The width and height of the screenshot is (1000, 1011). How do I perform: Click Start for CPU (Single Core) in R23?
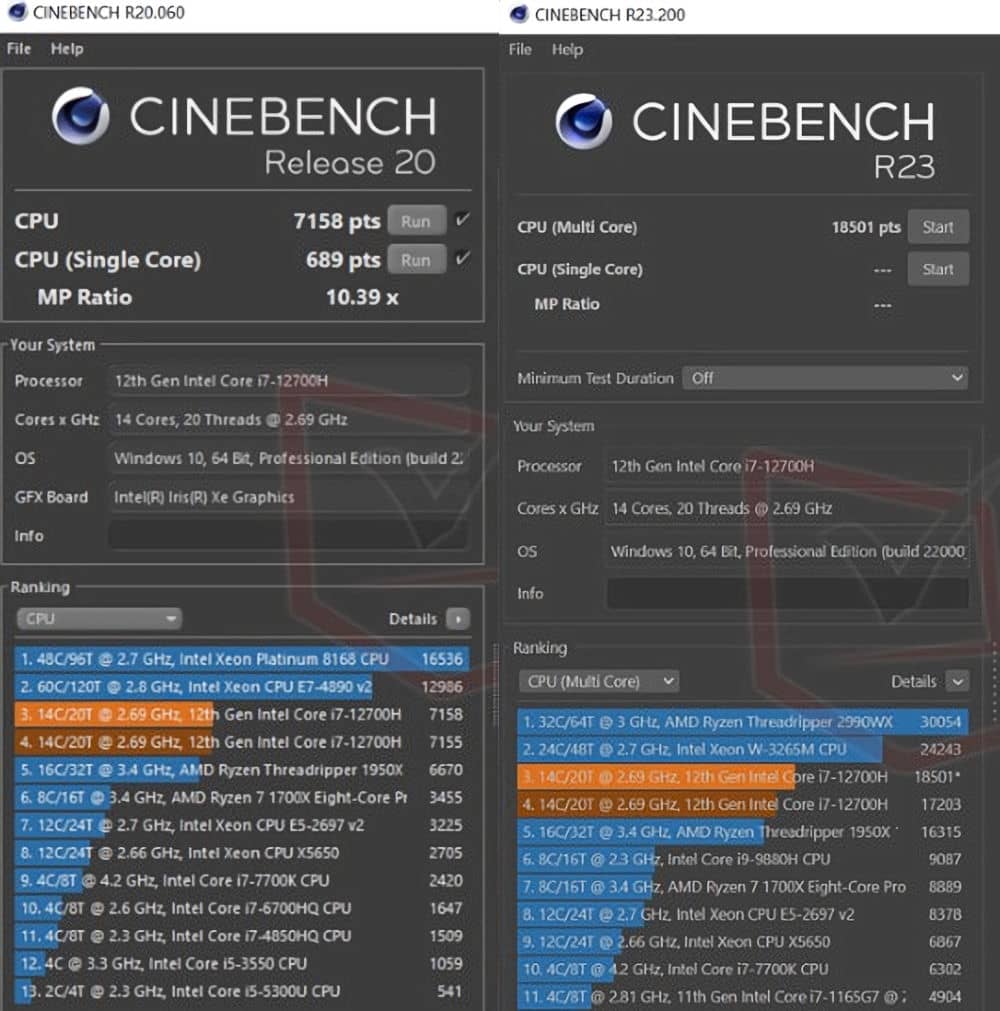(x=938, y=268)
